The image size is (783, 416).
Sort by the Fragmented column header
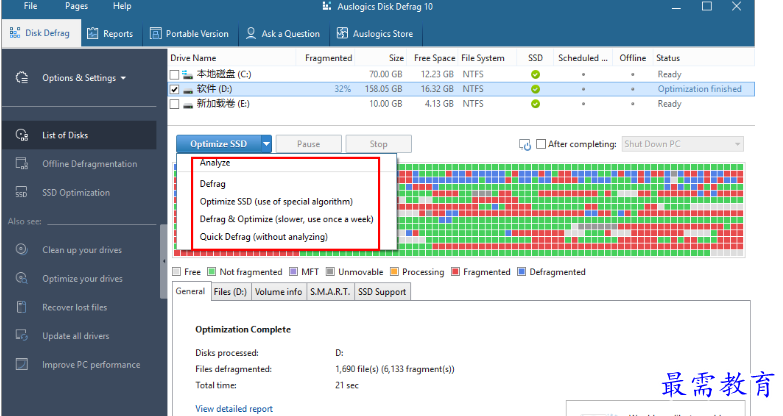pos(329,58)
